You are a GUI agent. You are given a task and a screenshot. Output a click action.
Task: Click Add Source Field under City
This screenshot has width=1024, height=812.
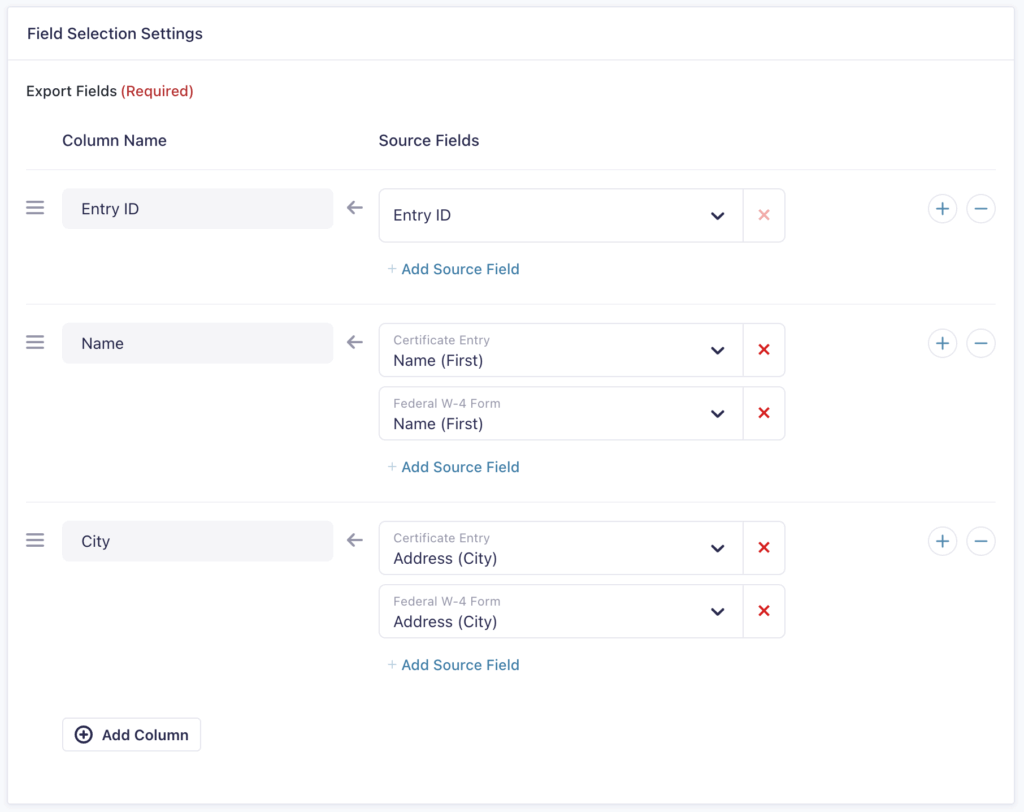[453, 665]
